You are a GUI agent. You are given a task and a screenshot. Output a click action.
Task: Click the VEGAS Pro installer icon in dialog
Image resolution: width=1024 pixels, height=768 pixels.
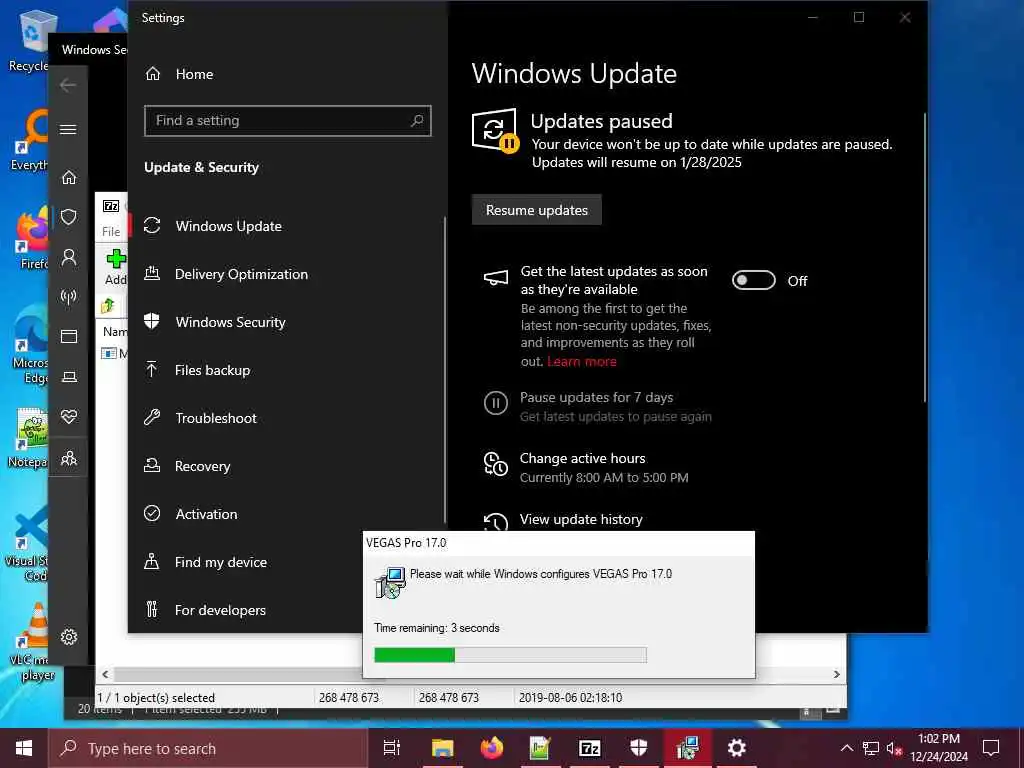(390, 583)
